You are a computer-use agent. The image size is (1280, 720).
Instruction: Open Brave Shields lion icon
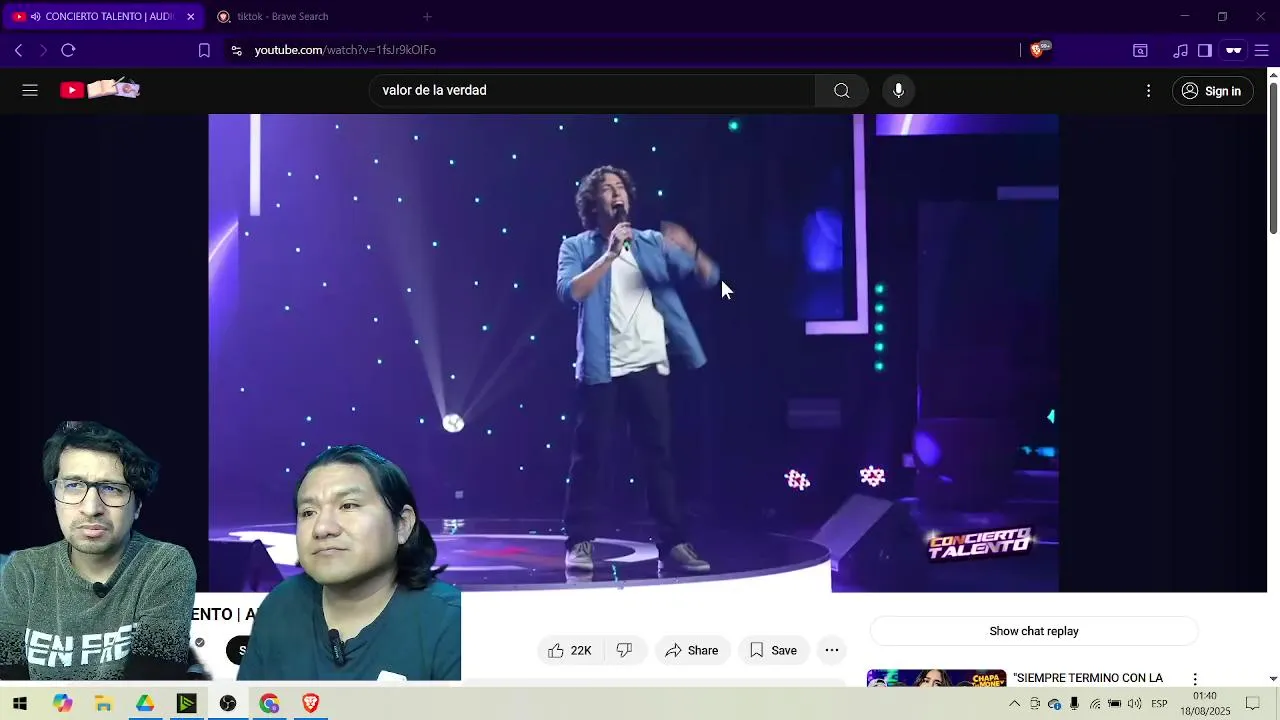(x=1038, y=49)
